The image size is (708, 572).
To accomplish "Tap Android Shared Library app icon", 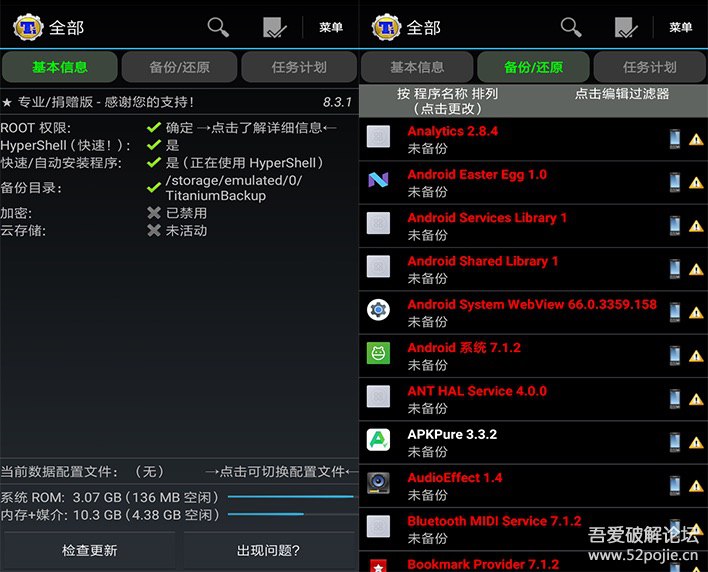I will pos(378,267).
